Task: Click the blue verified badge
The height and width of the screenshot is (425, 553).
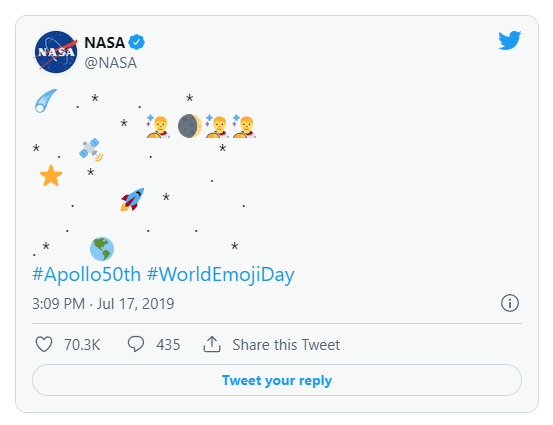Action: pyautogui.click(x=136, y=42)
